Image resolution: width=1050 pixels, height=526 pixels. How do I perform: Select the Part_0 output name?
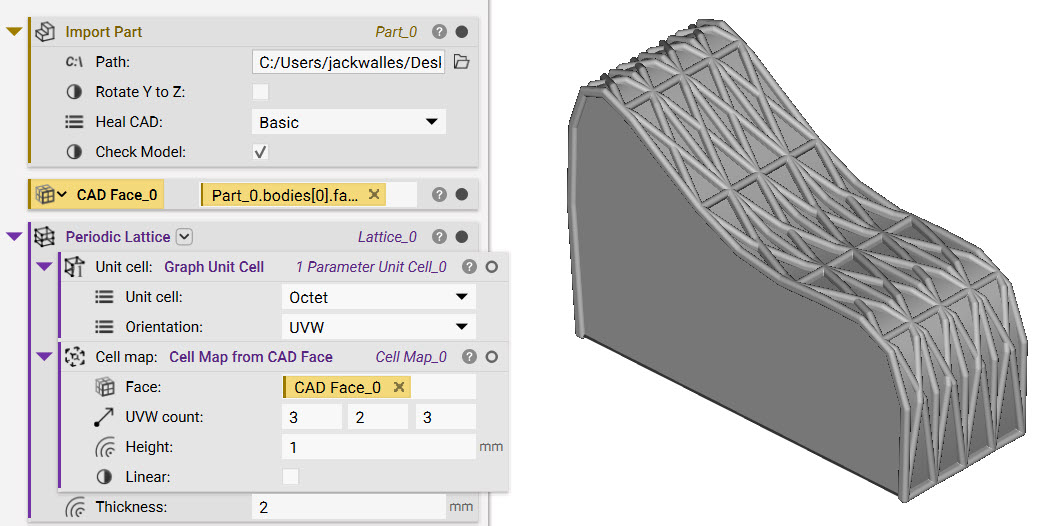tap(396, 31)
